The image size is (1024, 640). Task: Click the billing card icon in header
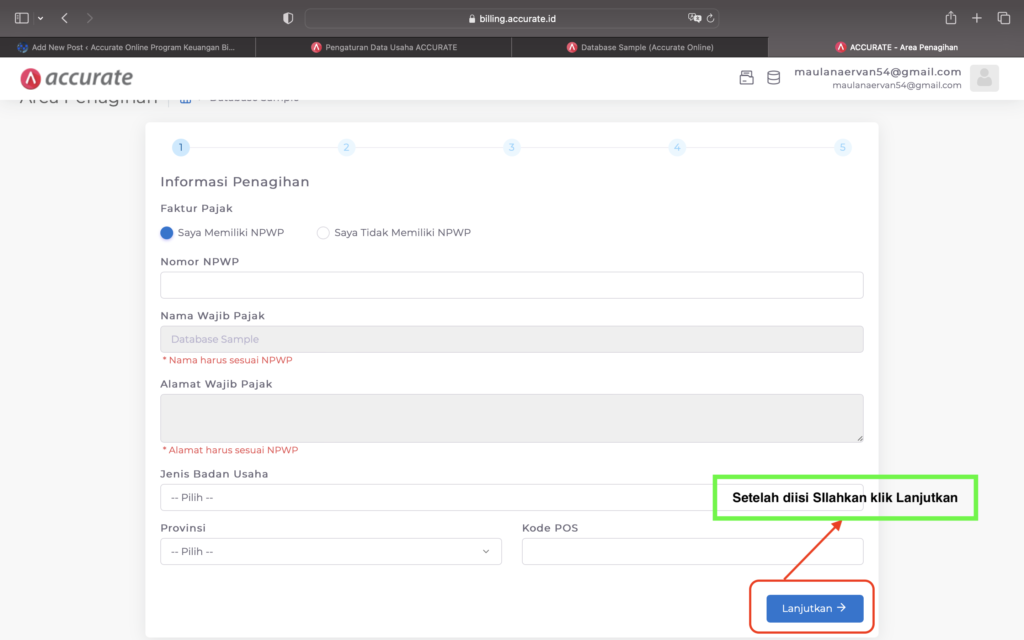pyautogui.click(x=746, y=78)
